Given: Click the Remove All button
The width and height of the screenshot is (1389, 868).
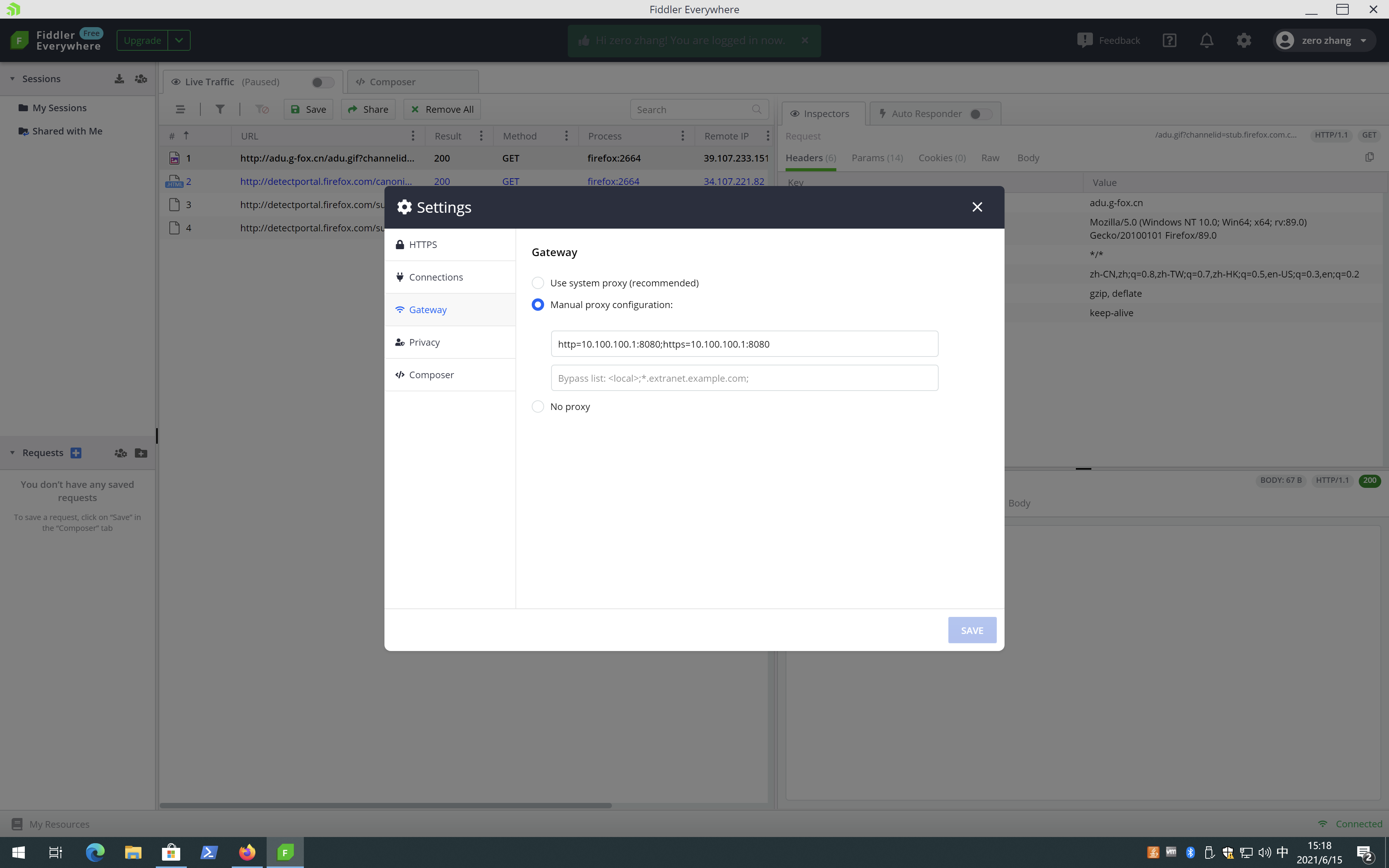Looking at the screenshot, I should (442, 109).
